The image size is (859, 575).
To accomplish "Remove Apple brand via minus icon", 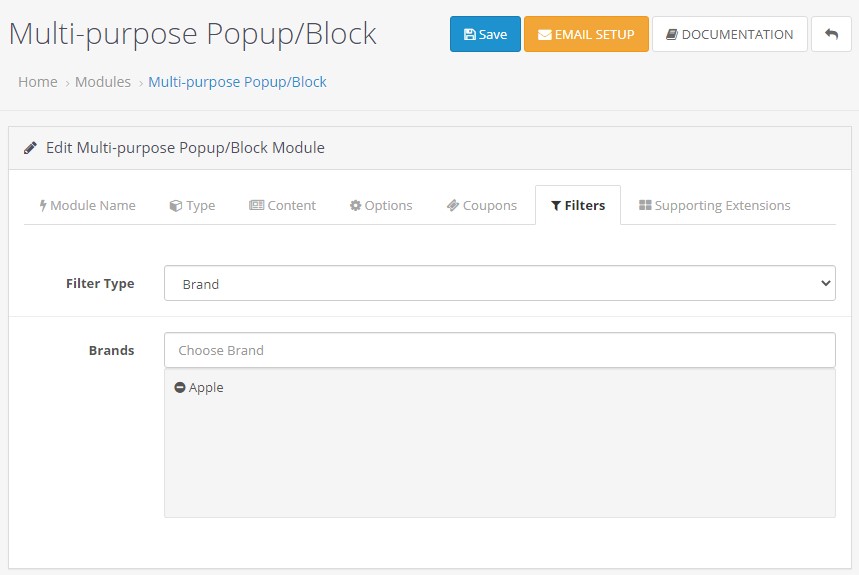I will 180,387.
